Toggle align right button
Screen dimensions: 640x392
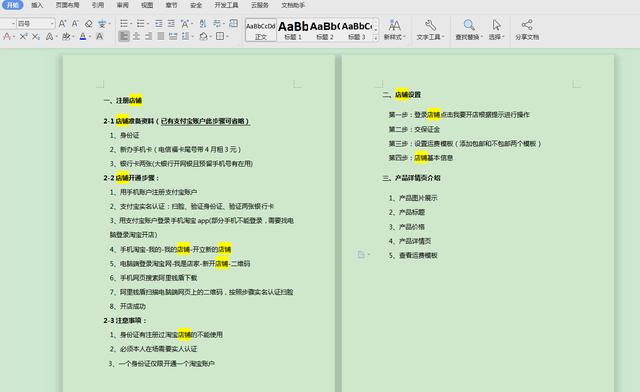point(149,36)
